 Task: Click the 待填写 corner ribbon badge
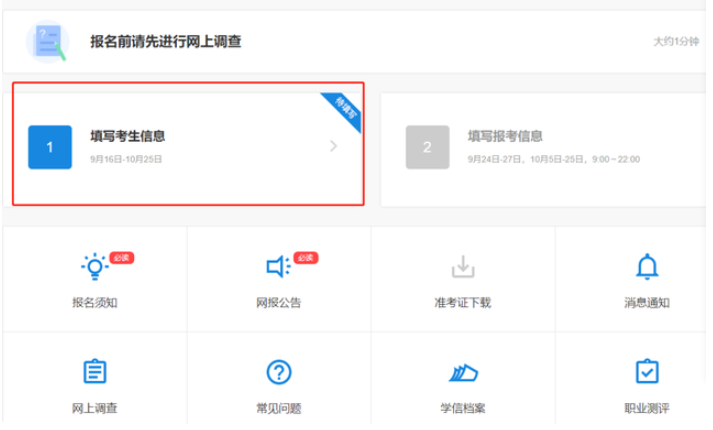pos(344,110)
